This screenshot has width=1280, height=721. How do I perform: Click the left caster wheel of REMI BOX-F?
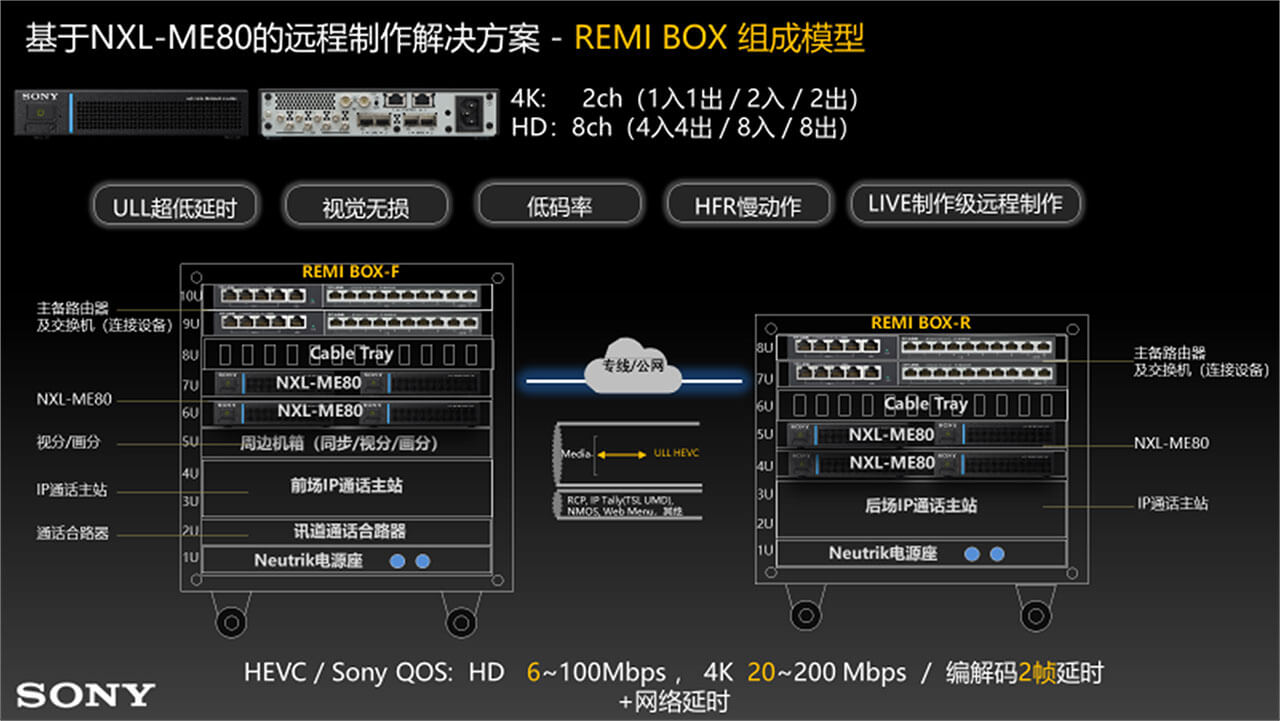click(232, 620)
